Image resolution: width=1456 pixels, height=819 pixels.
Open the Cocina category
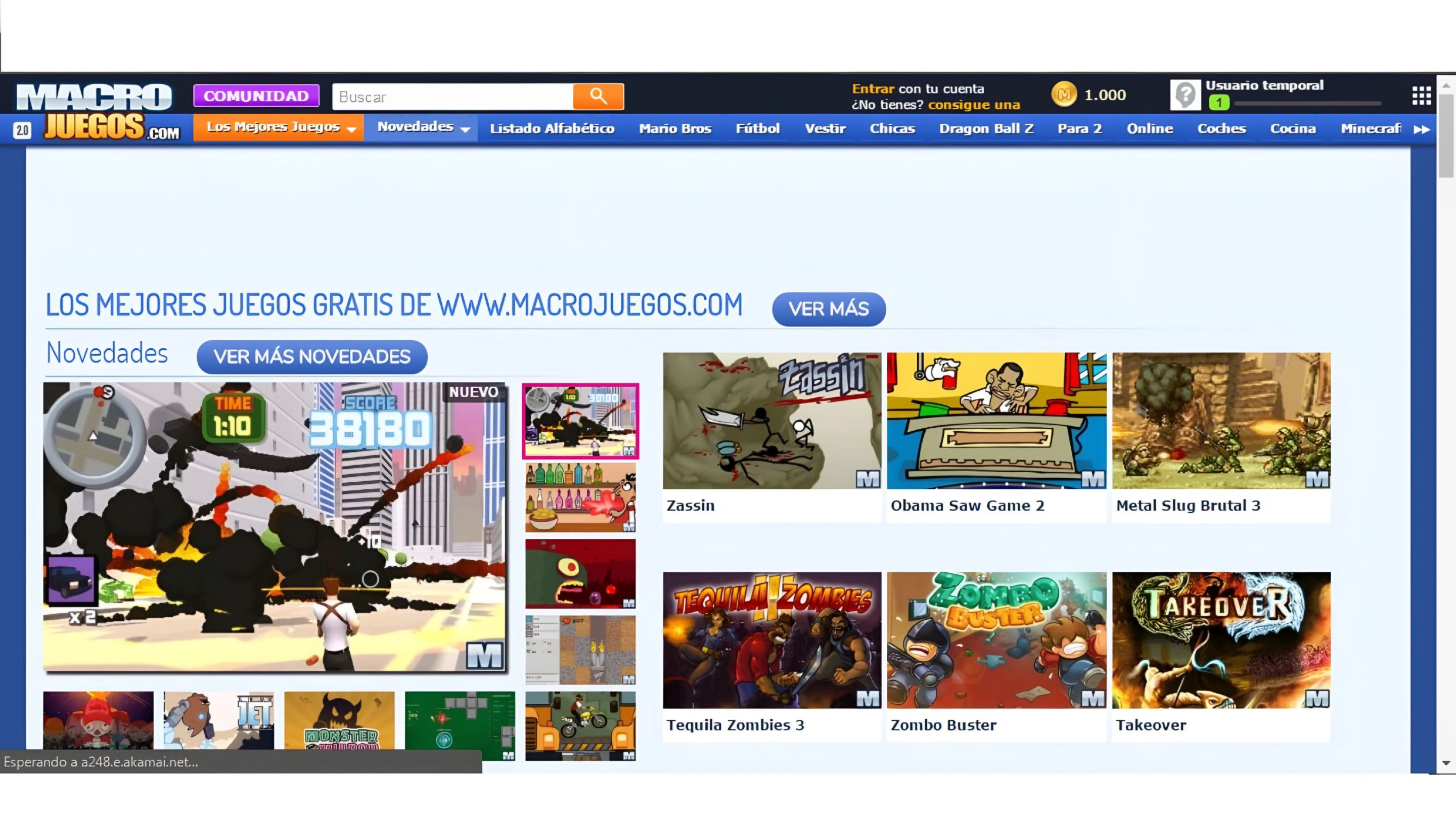[1293, 129]
